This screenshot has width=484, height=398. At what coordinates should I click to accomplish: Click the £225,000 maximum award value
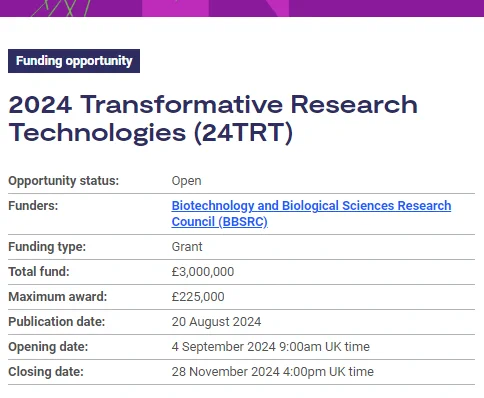(x=198, y=297)
